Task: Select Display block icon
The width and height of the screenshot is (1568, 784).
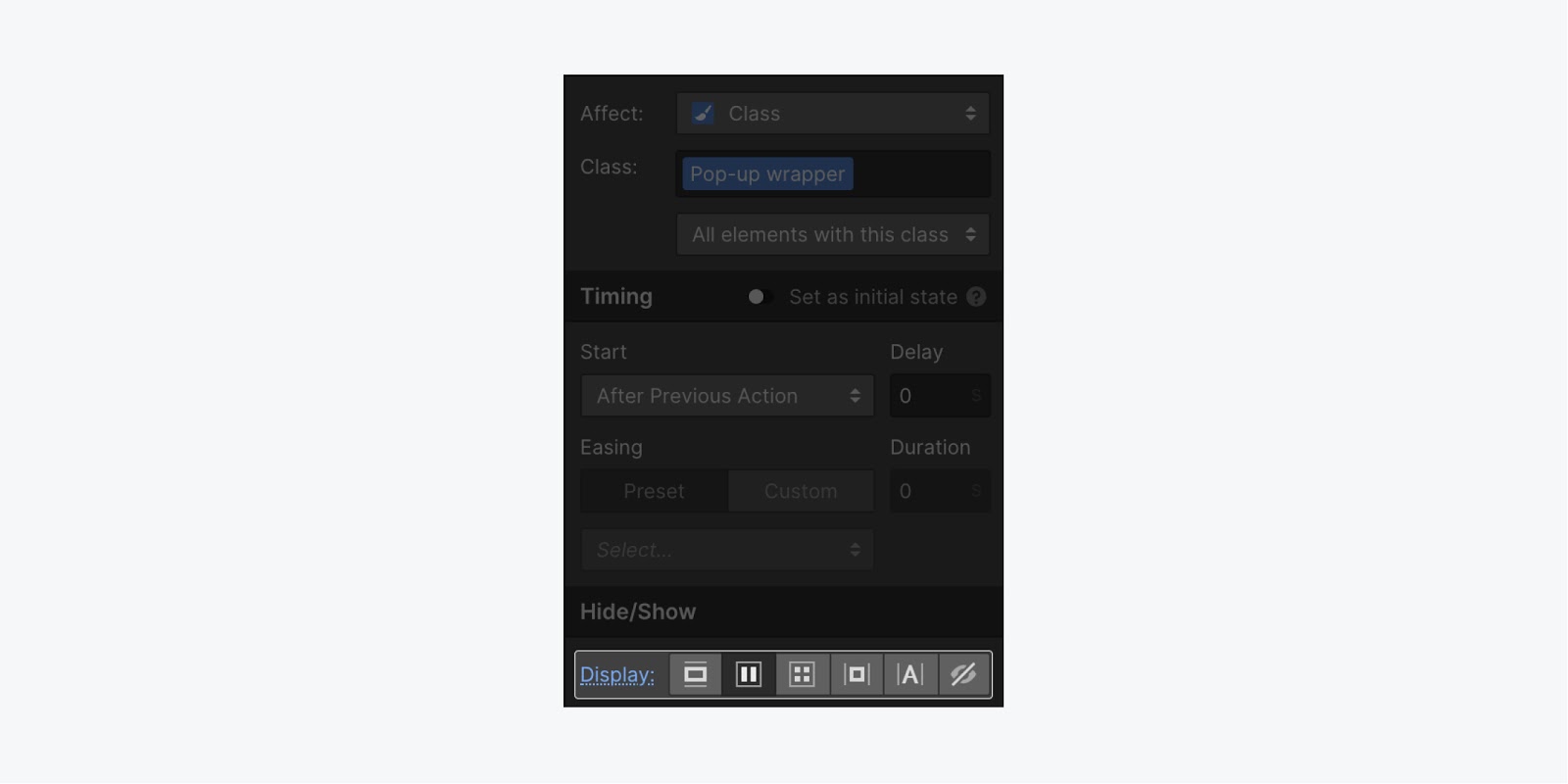Action: pos(695,674)
